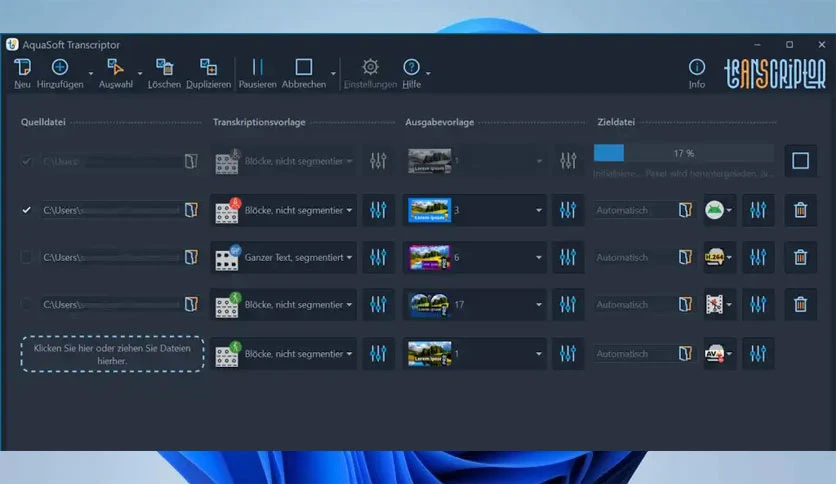Browse target file in drop-zone row
Image resolution: width=836 pixels, height=484 pixels.
(685, 353)
